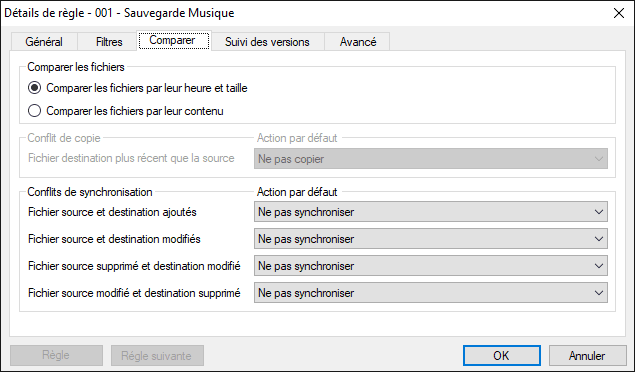The image size is (635, 372).
Task: Click the Annuler button
Action: [x=587, y=355]
